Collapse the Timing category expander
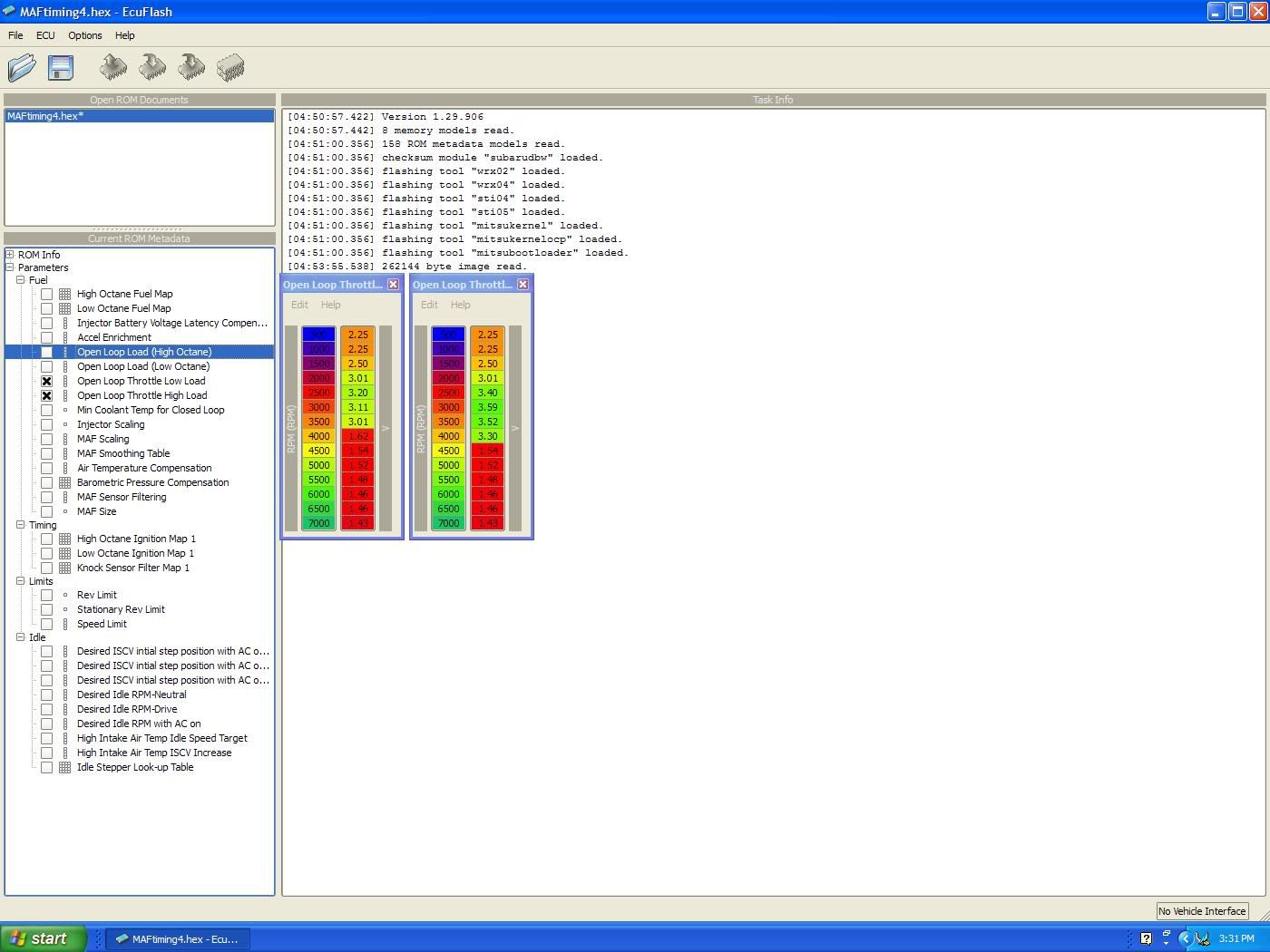The image size is (1270, 952). tap(21, 525)
